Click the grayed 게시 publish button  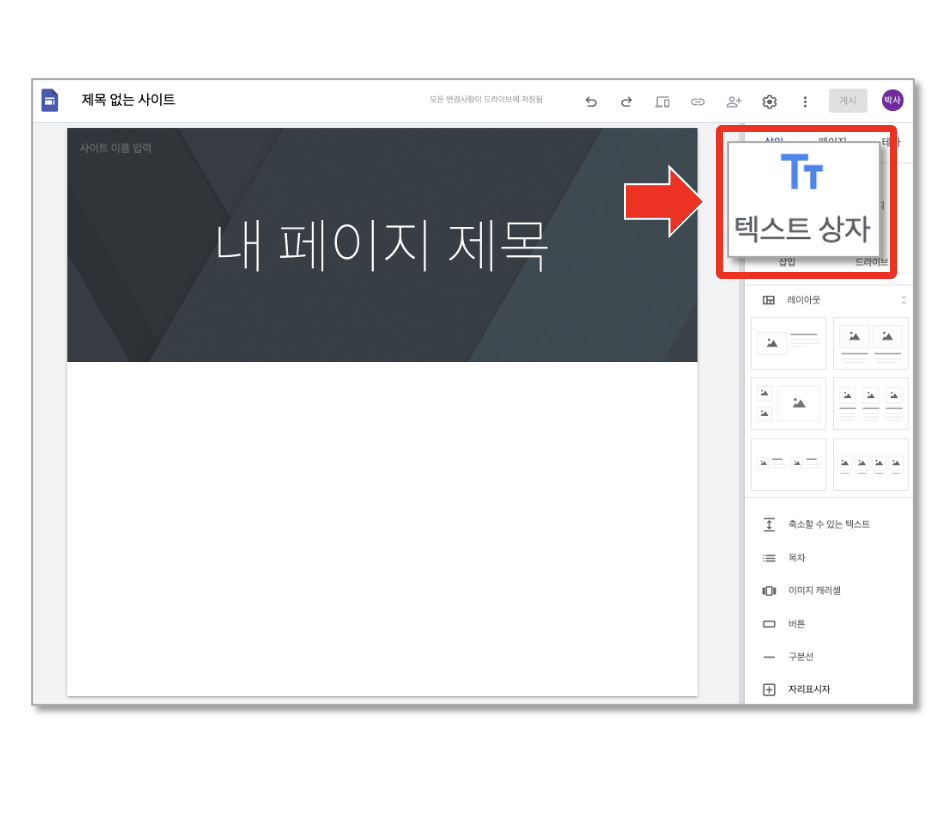[848, 101]
